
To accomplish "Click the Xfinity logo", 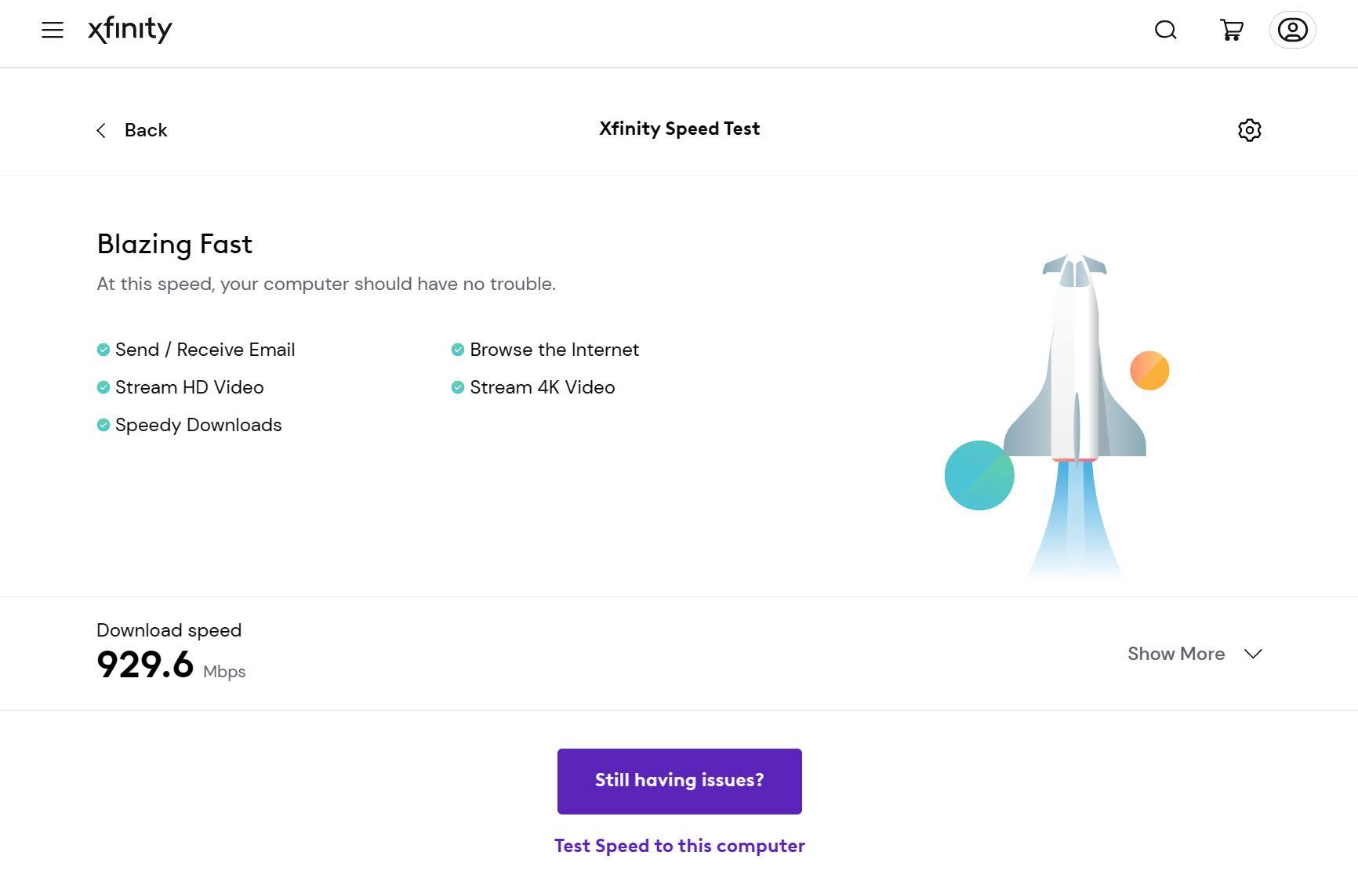I will [x=130, y=30].
